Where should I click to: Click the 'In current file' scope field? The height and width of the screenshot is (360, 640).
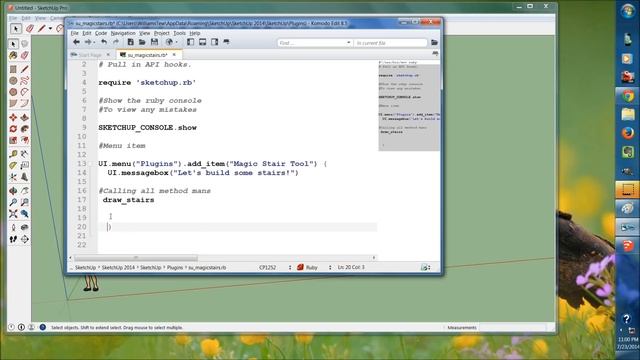(391, 42)
